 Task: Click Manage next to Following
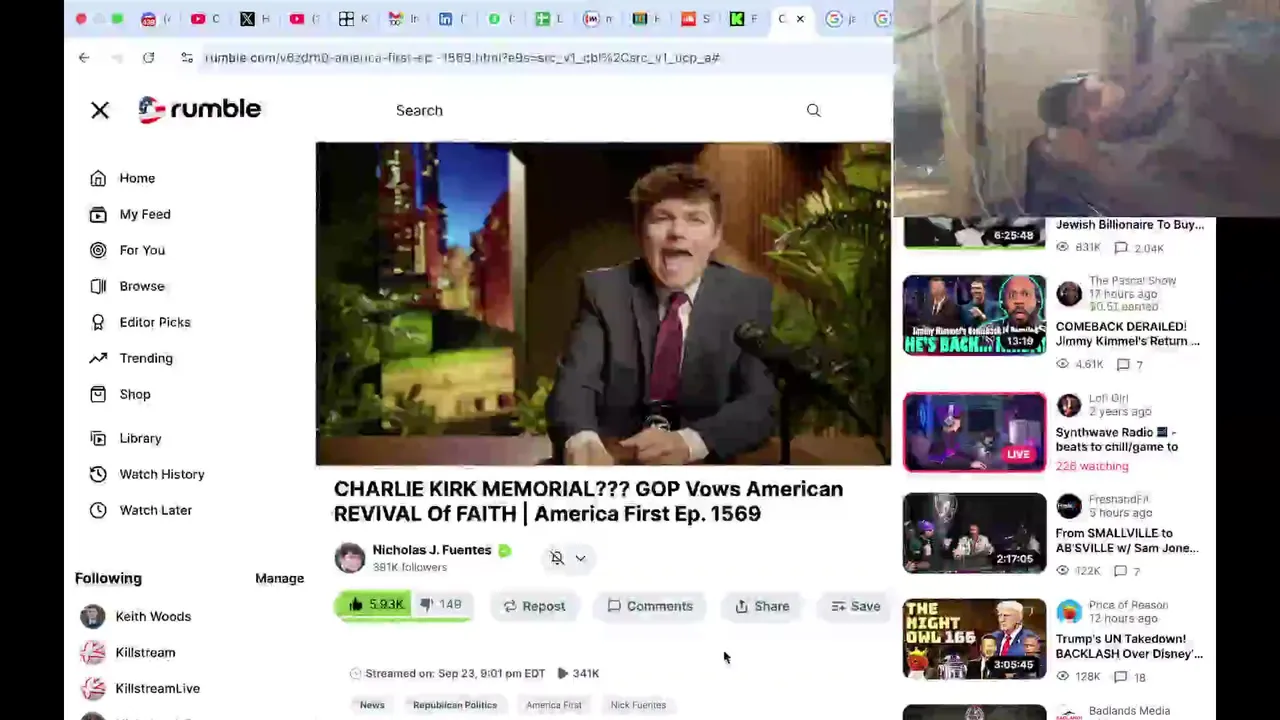pyautogui.click(x=279, y=578)
